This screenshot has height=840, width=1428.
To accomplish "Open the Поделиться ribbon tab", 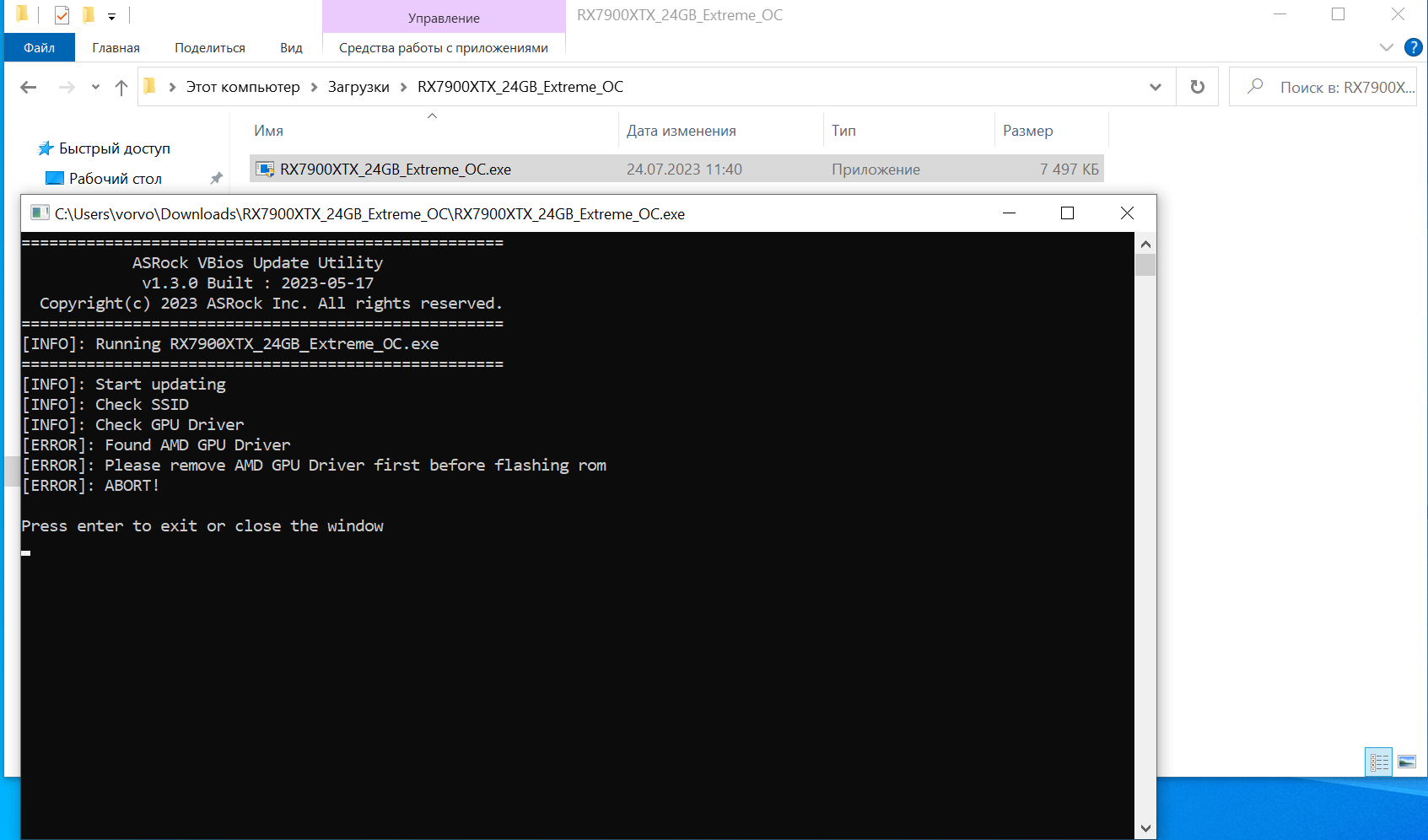I will [x=210, y=47].
